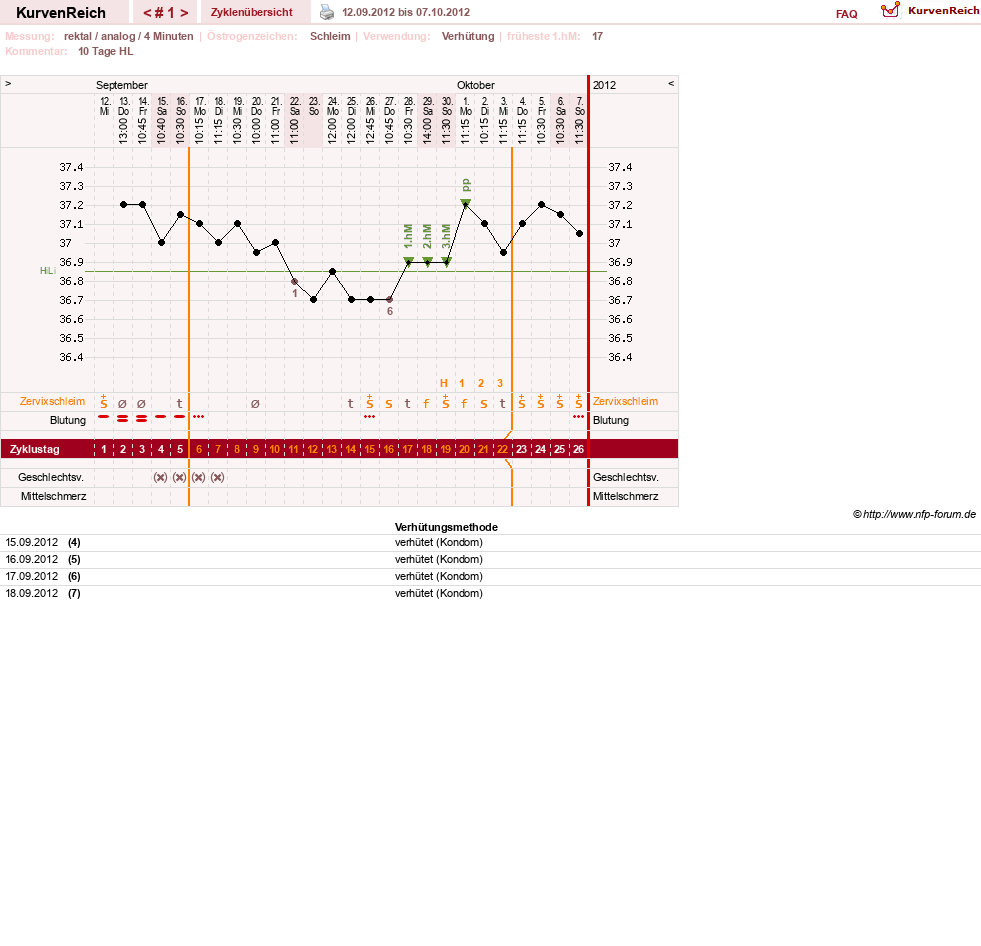Click the 2012 year label
This screenshot has height=946, width=981.
(x=604, y=85)
